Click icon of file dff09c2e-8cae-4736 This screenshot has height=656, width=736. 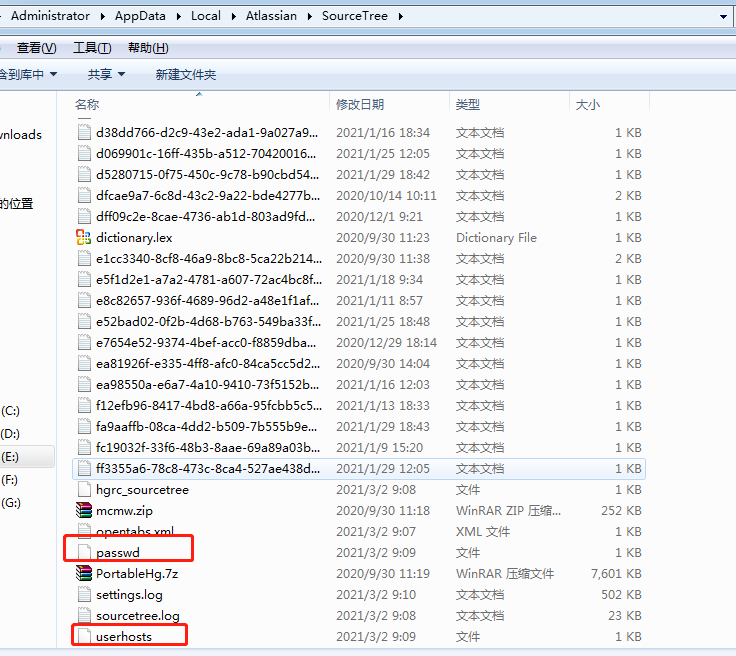[84, 216]
